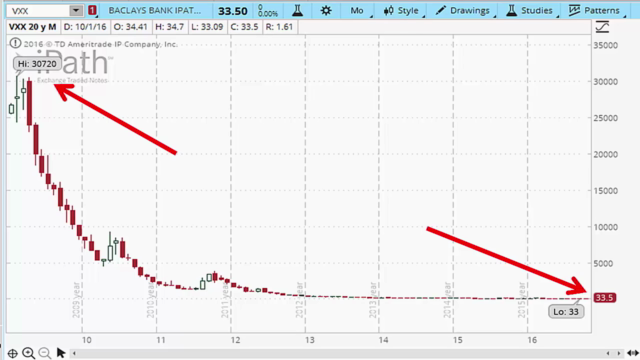Select the pointer cursor tool icon
640x360 pixels.
coord(61,353)
